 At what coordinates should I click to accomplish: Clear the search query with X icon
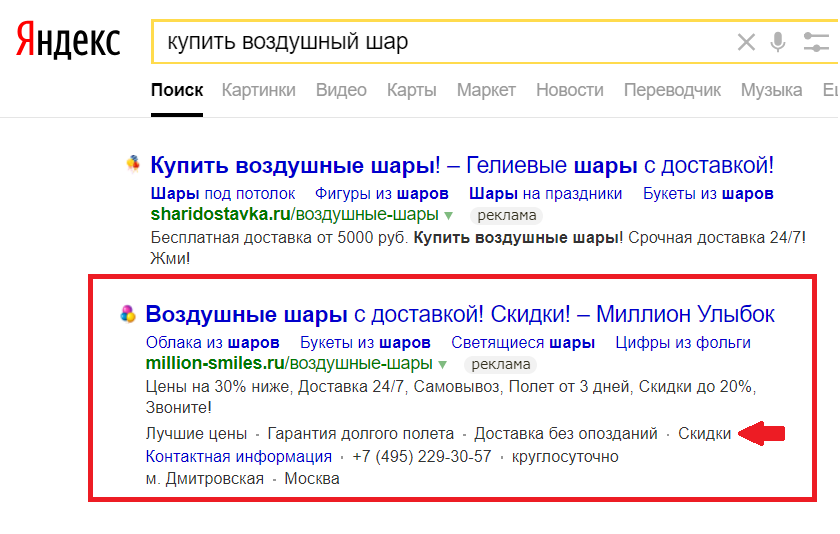click(746, 42)
